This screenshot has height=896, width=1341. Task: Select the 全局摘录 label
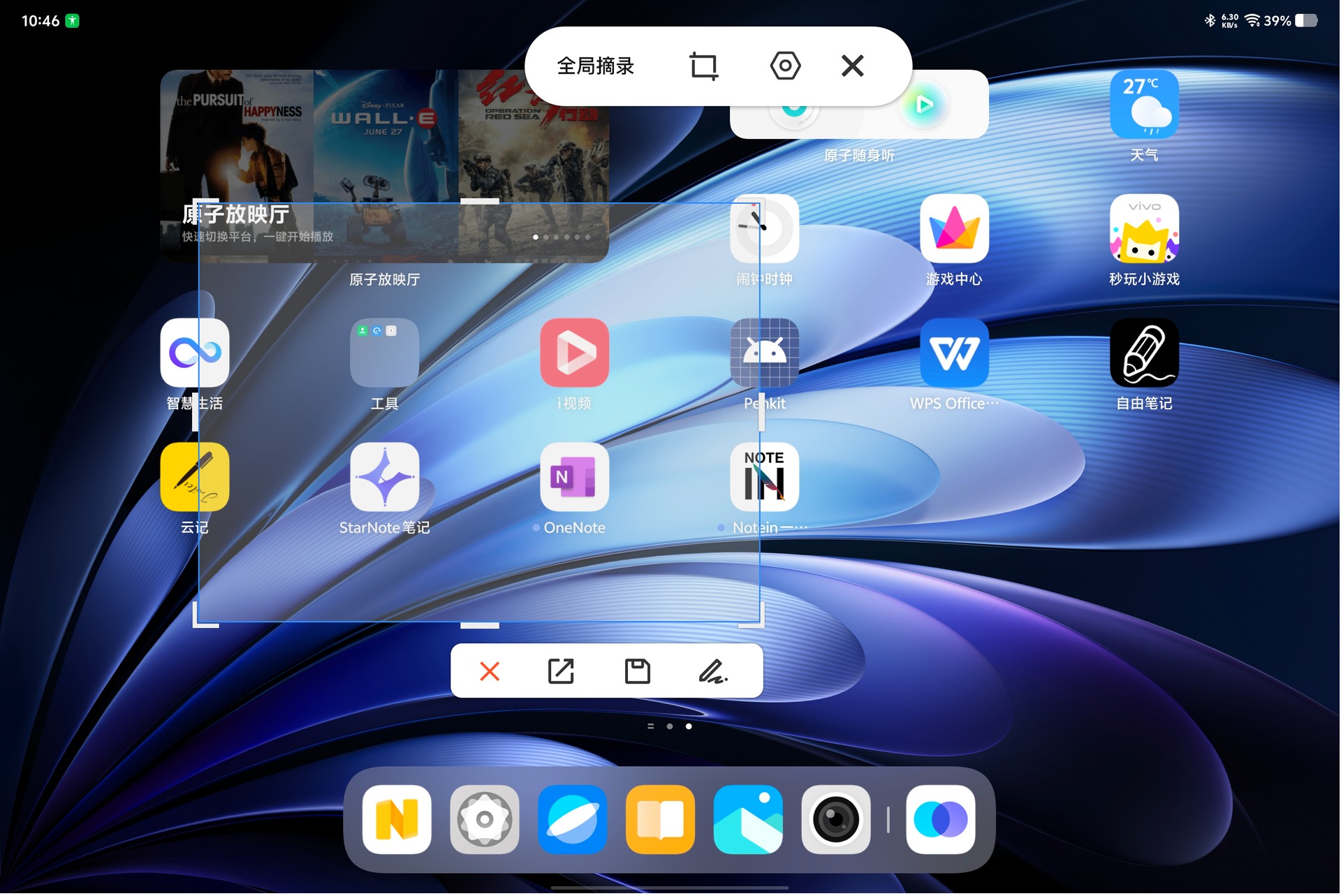tap(596, 66)
